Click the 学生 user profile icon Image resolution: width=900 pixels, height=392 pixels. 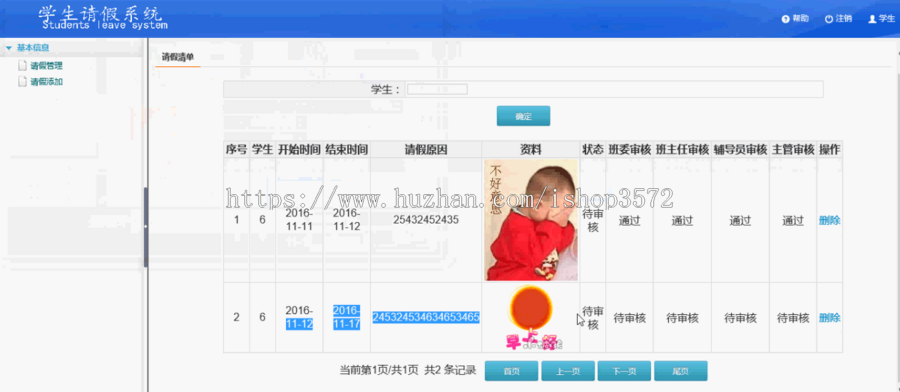pyautogui.click(x=872, y=19)
